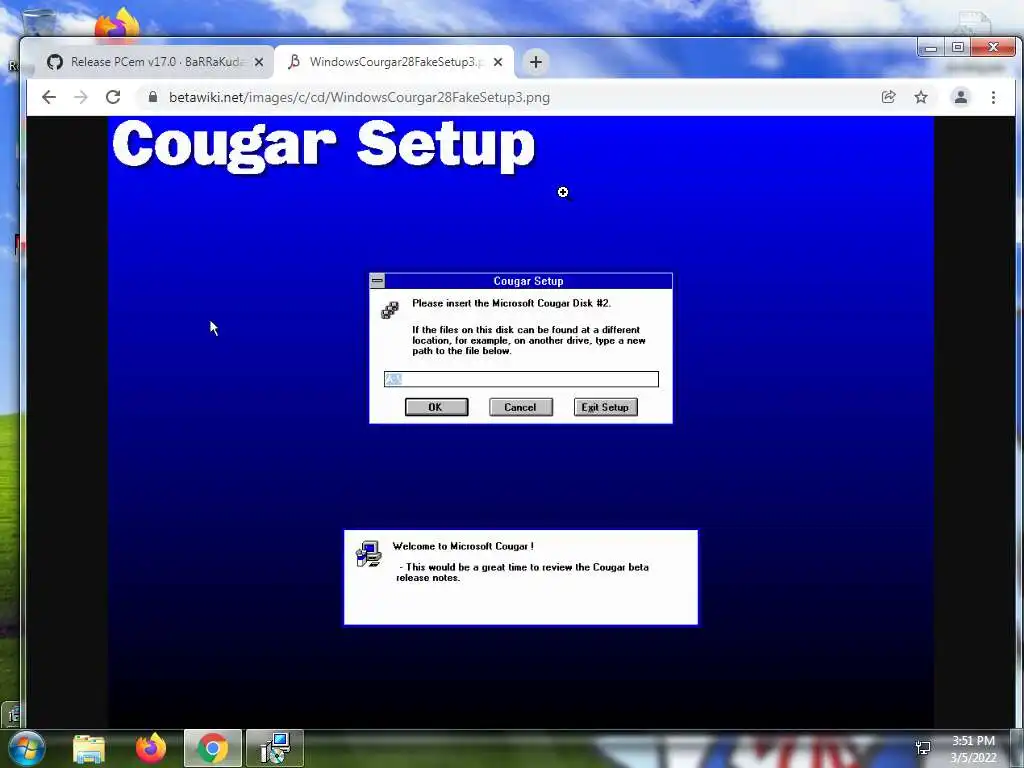Open the Windows Start orb
This screenshot has width=1024, height=768.
[x=26, y=748]
